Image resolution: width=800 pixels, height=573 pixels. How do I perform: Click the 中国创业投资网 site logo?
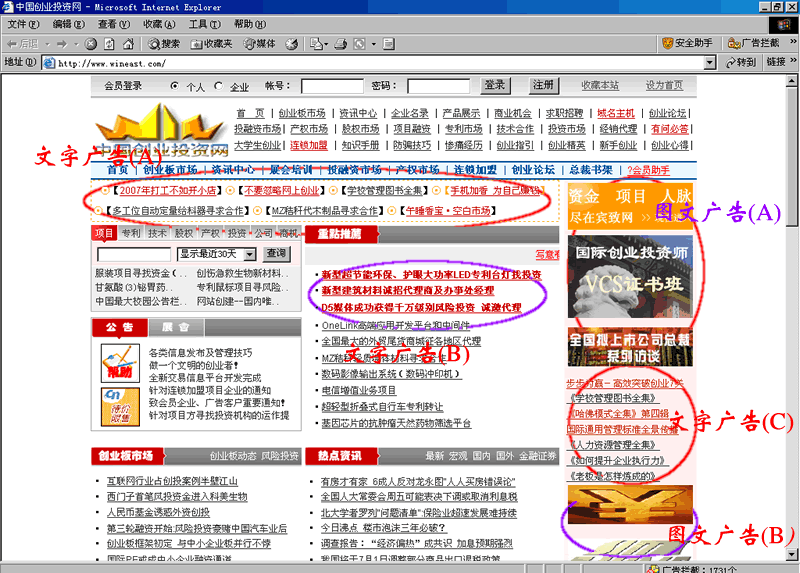pyautogui.click(x=162, y=131)
